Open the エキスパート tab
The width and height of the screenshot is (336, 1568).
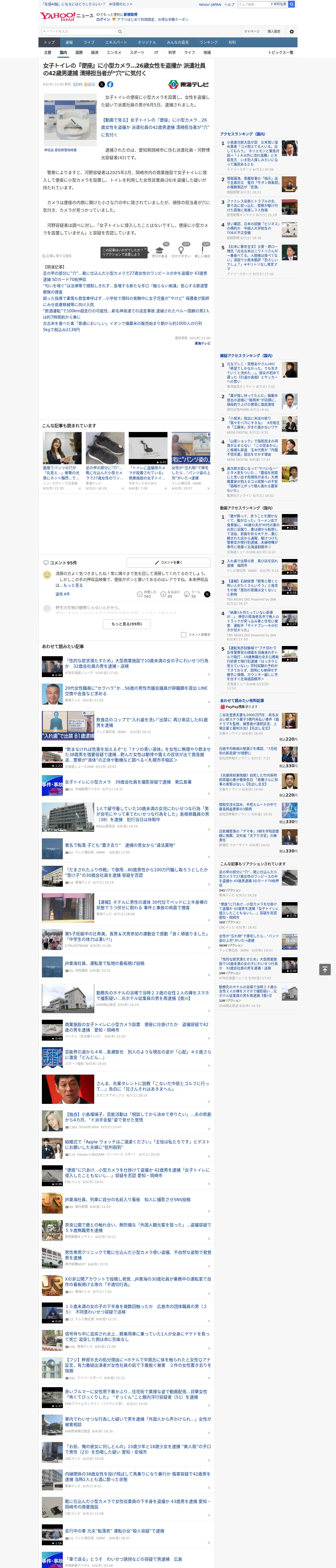(x=116, y=43)
